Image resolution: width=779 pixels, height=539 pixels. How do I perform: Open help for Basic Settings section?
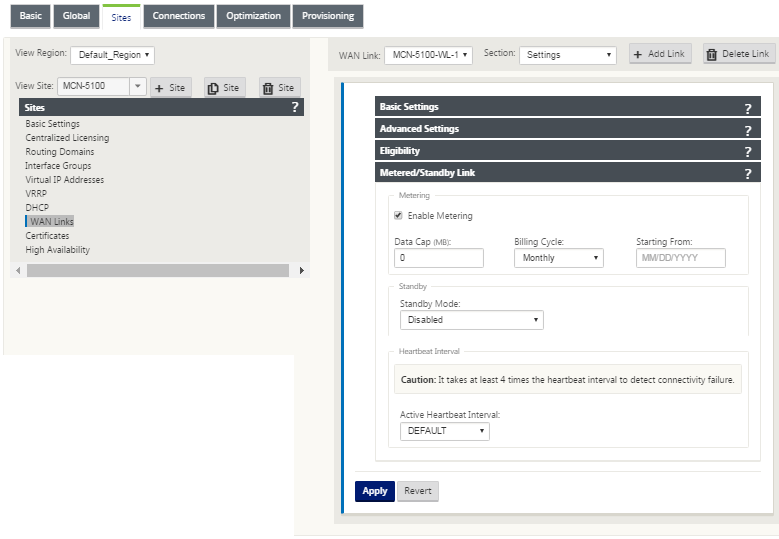pyautogui.click(x=748, y=108)
